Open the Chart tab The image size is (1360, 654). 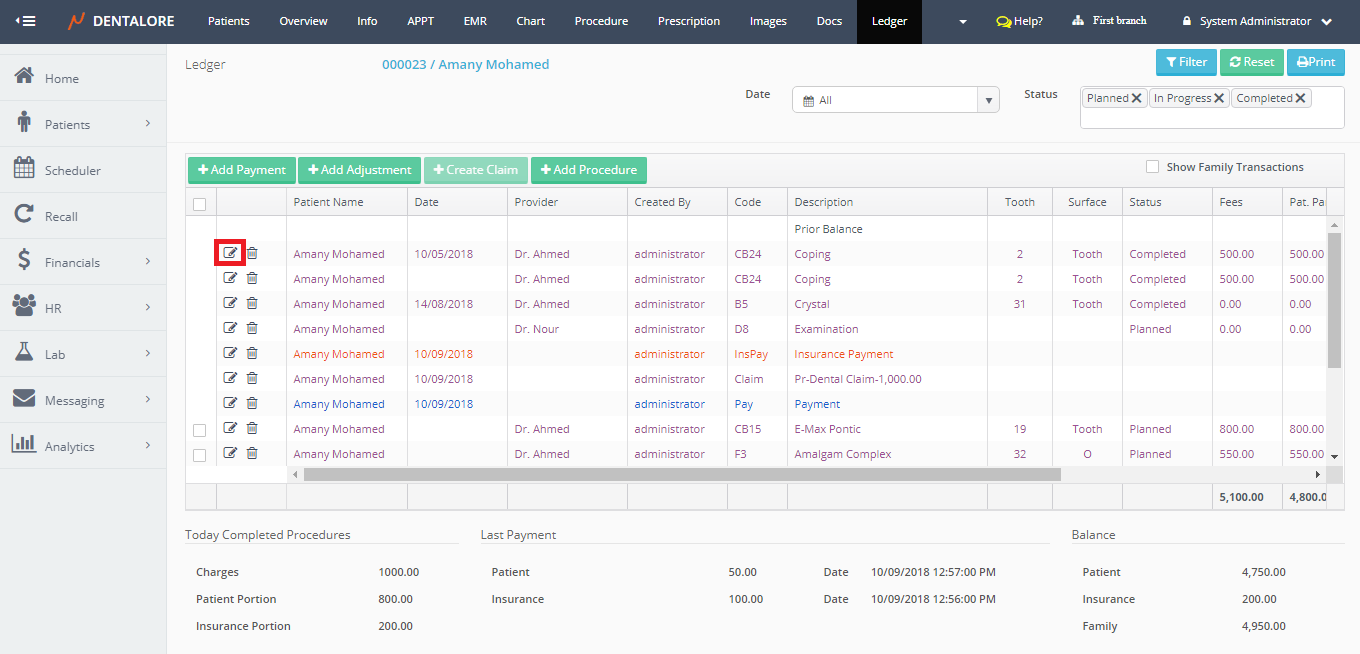(531, 21)
